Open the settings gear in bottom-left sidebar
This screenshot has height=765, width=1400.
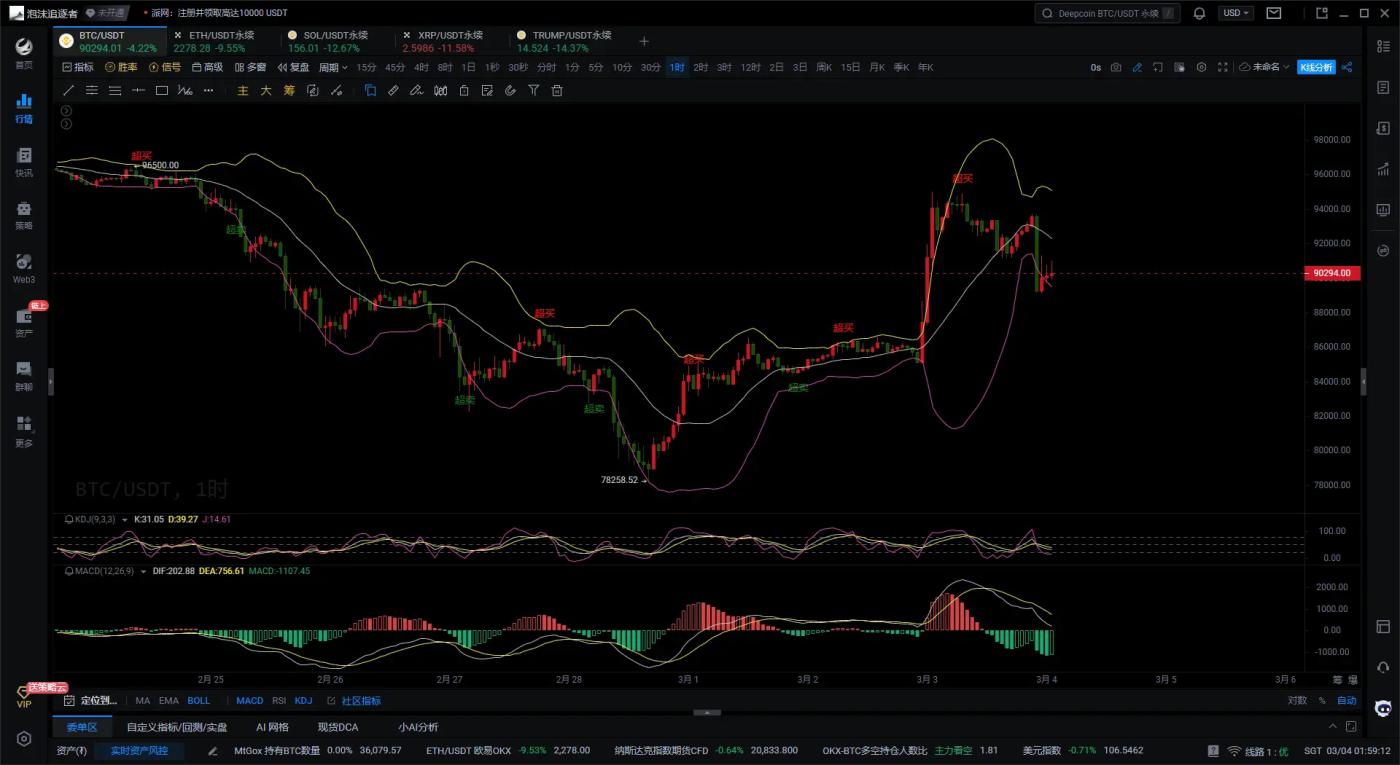click(24, 739)
